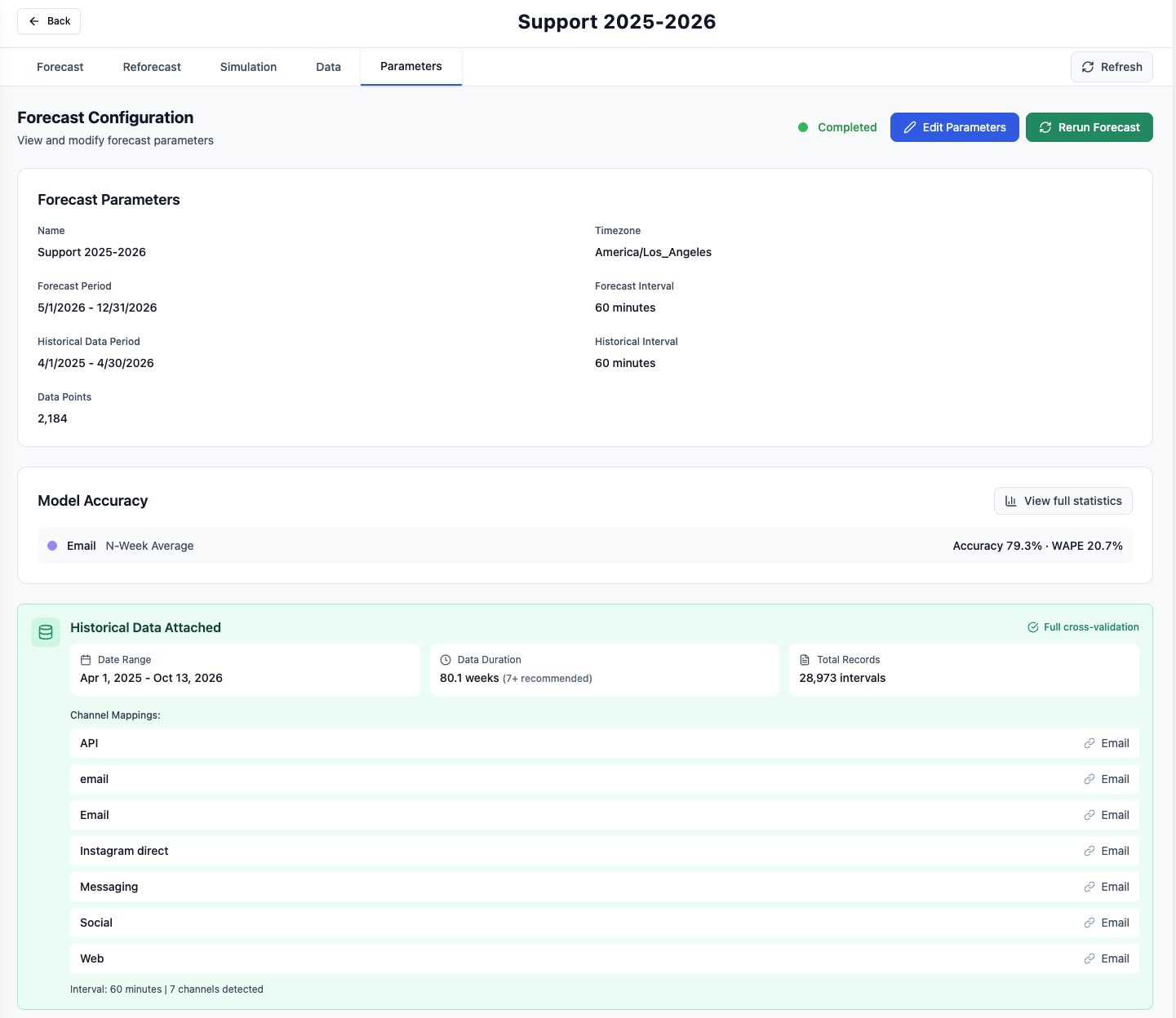Click link icon in the Social row
This screenshot has height=1018, width=1176.
coord(1089,923)
